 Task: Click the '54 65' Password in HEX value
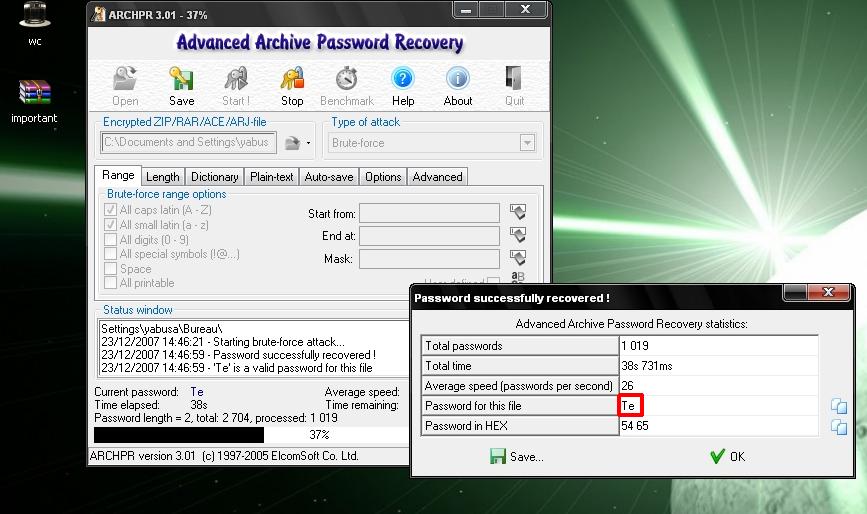click(x=635, y=426)
